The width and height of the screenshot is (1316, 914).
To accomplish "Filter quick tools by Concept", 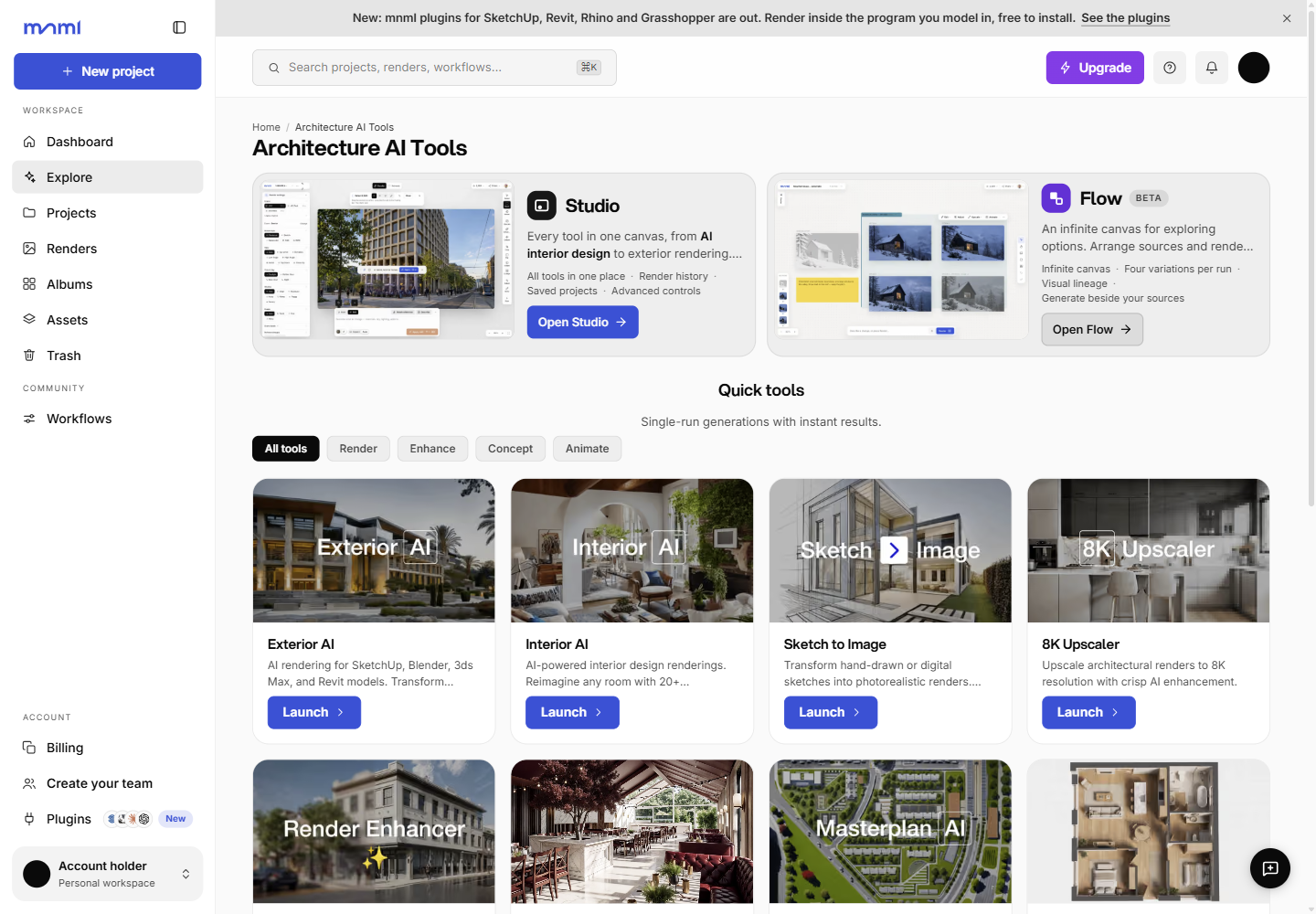I will (x=510, y=449).
